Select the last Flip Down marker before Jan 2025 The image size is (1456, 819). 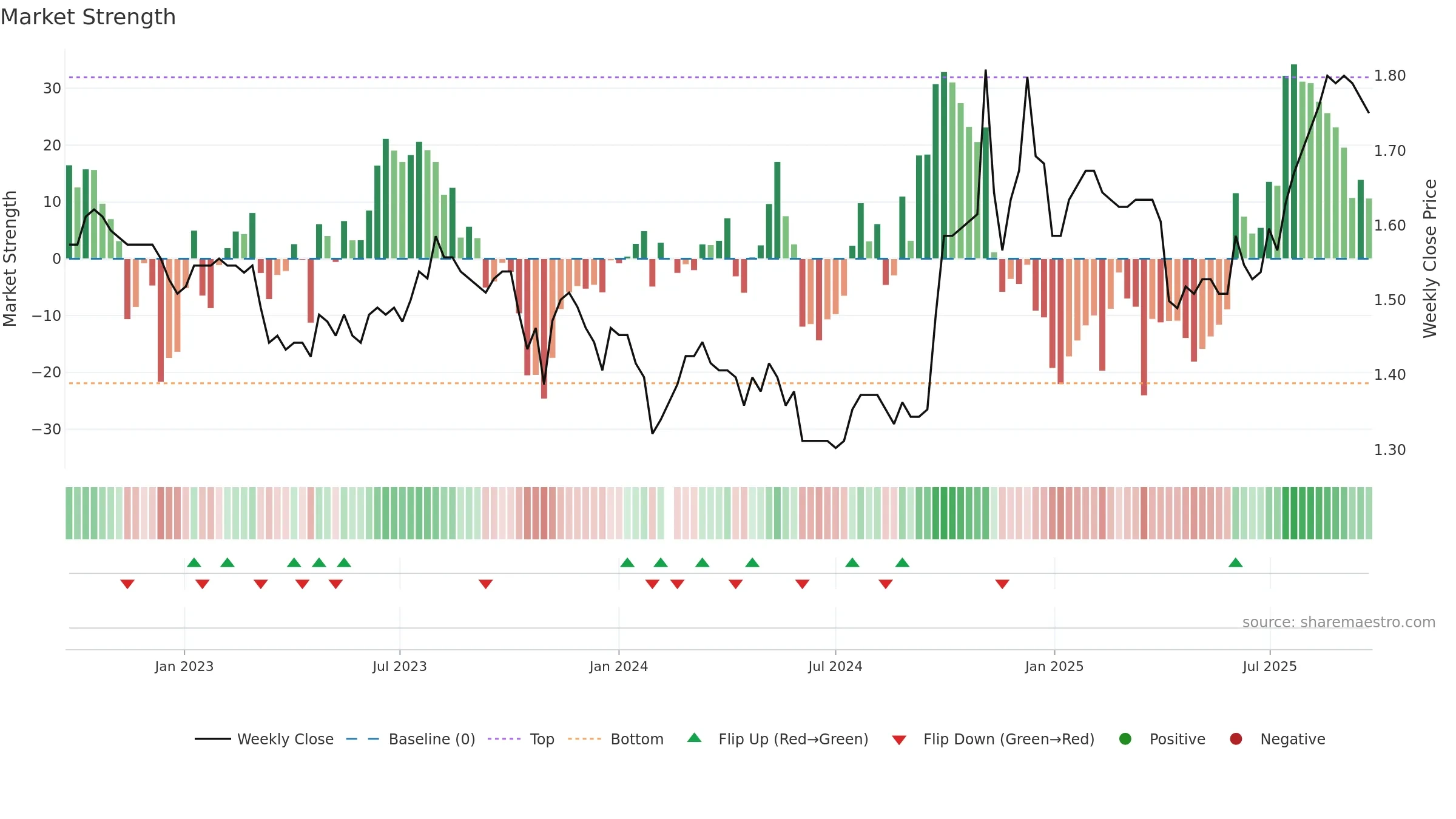coord(1002,584)
